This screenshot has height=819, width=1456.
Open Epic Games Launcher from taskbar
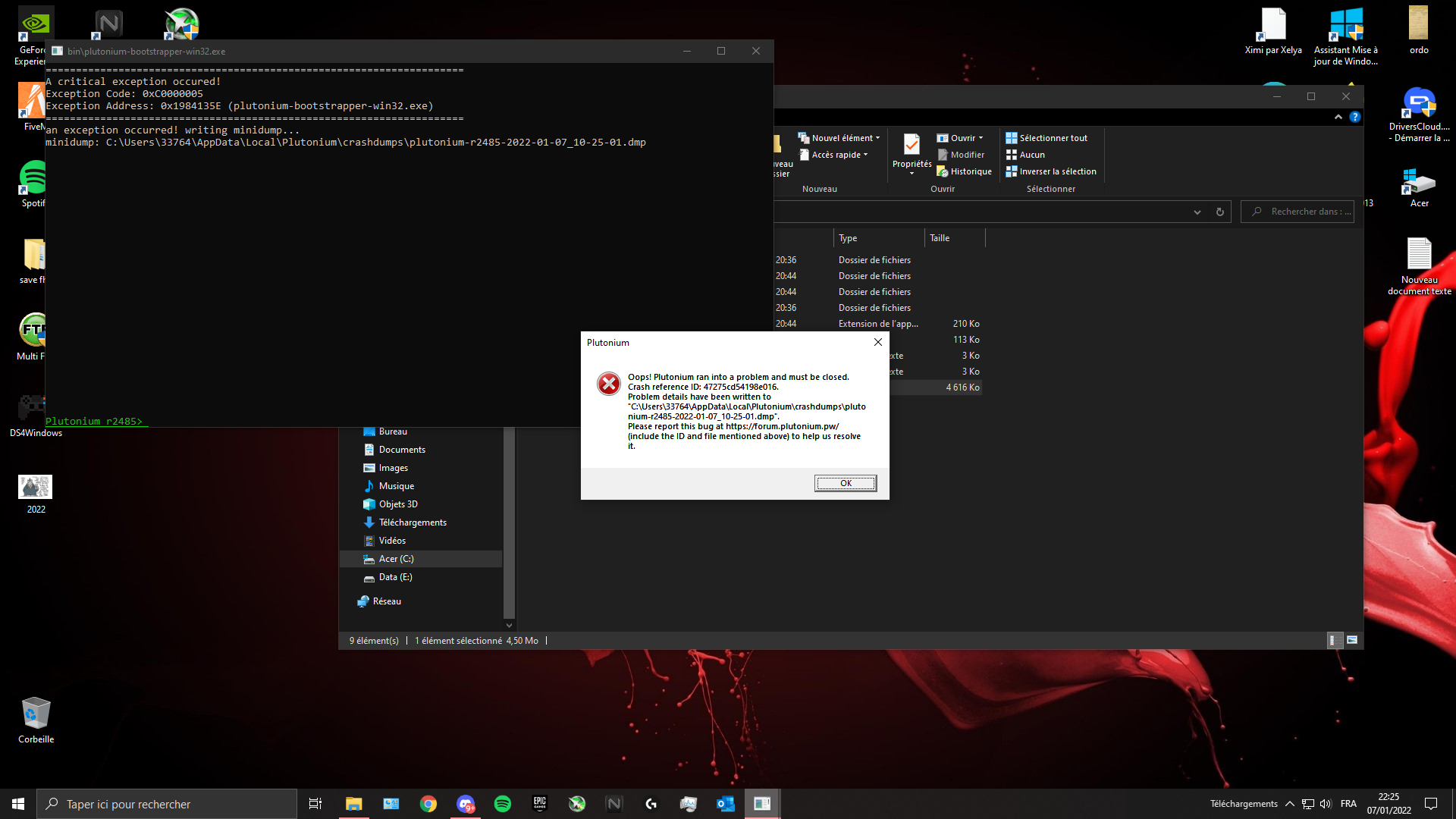click(x=540, y=804)
